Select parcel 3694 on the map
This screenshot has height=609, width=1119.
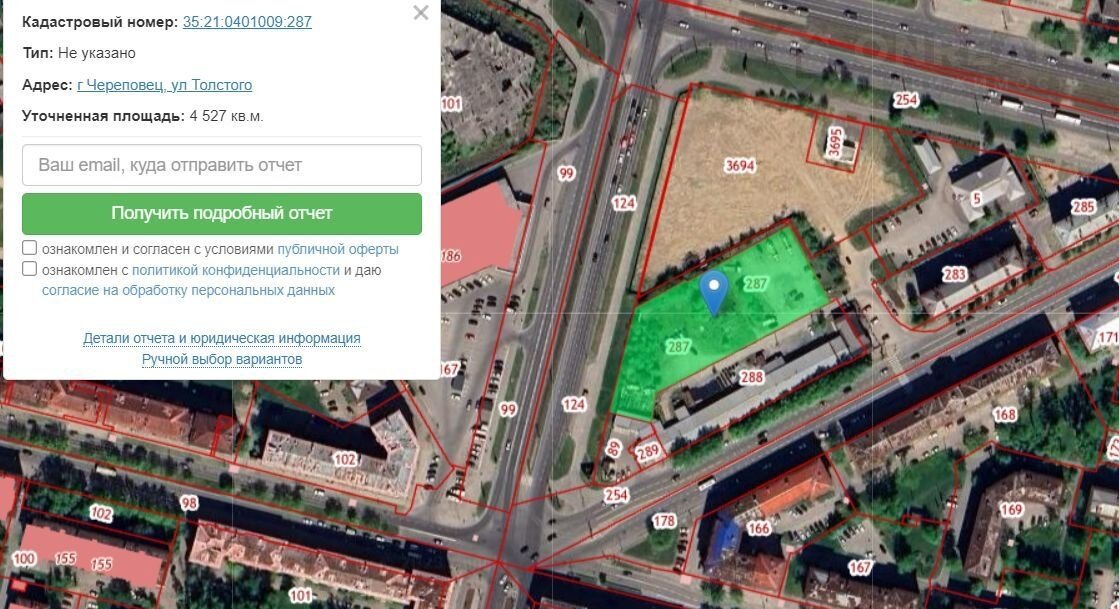click(739, 166)
